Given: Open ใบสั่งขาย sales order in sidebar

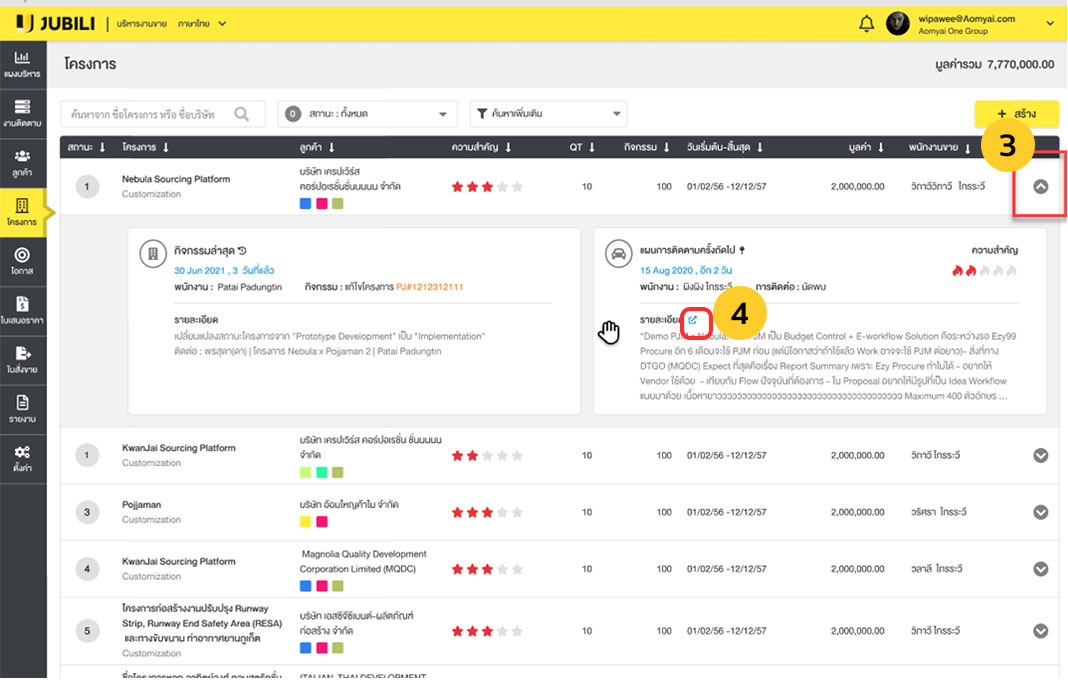Looking at the screenshot, I should point(22,358).
